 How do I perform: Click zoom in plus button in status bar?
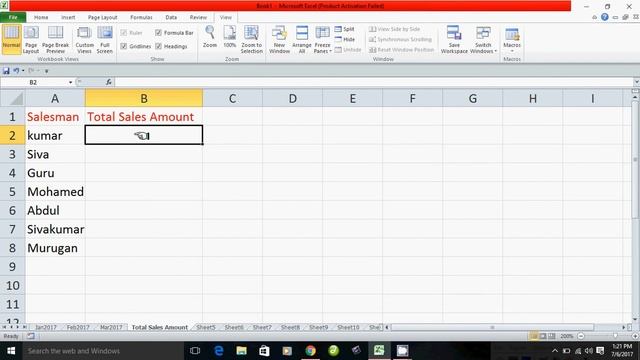[x=635, y=336]
